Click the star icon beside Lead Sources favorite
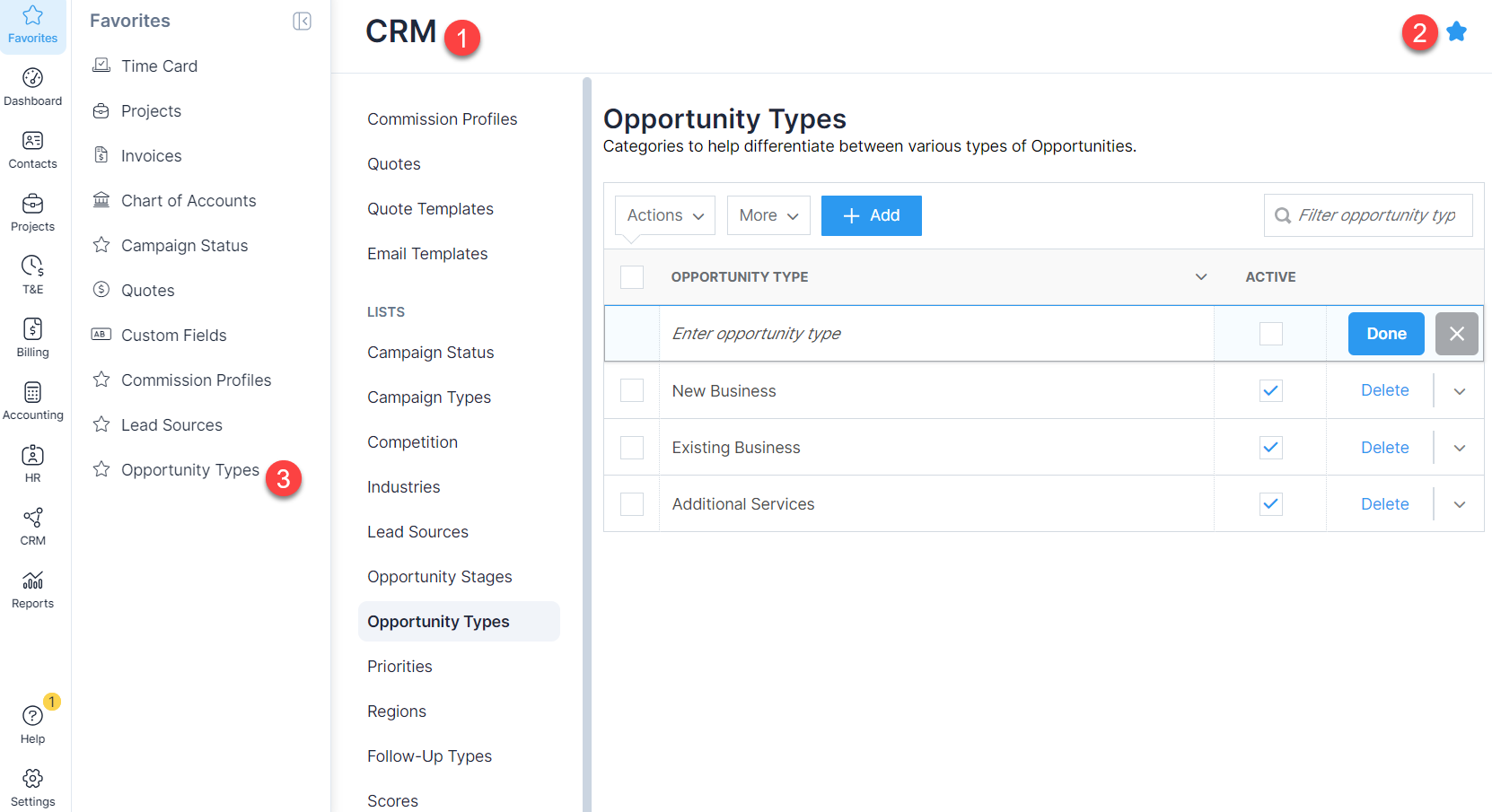Viewport: 1492px width, 812px height. click(101, 424)
